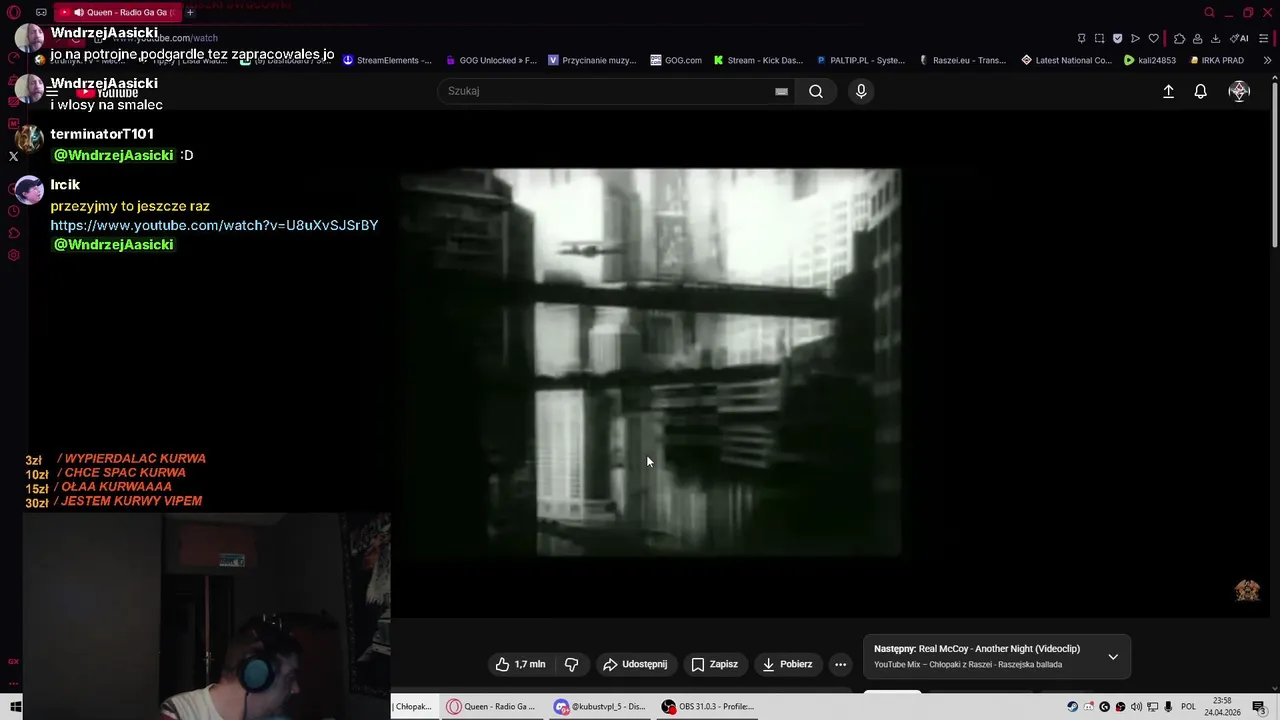
Task: Bookmark this page with the heart icon
Action: point(1153,39)
